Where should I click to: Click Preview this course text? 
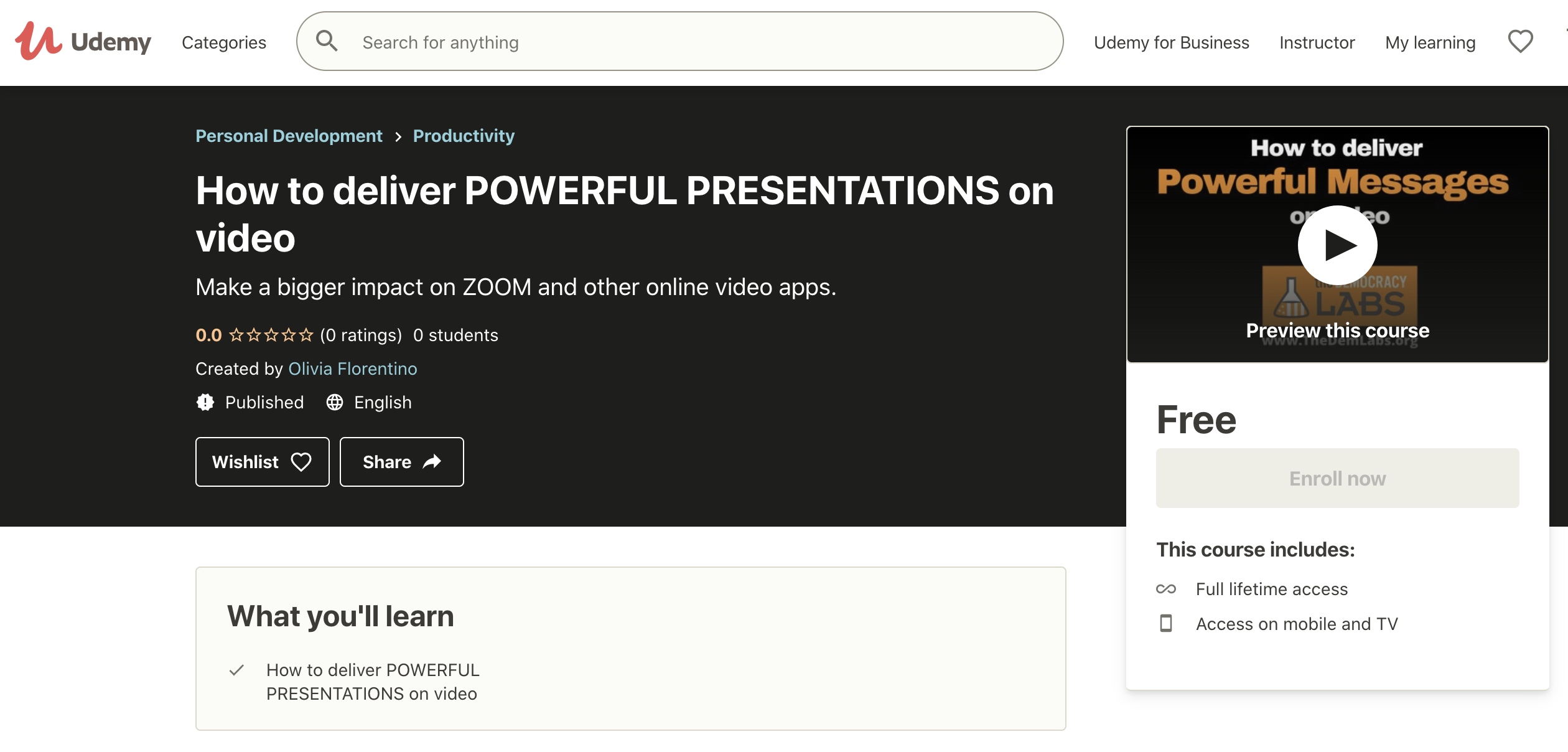(1337, 331)
